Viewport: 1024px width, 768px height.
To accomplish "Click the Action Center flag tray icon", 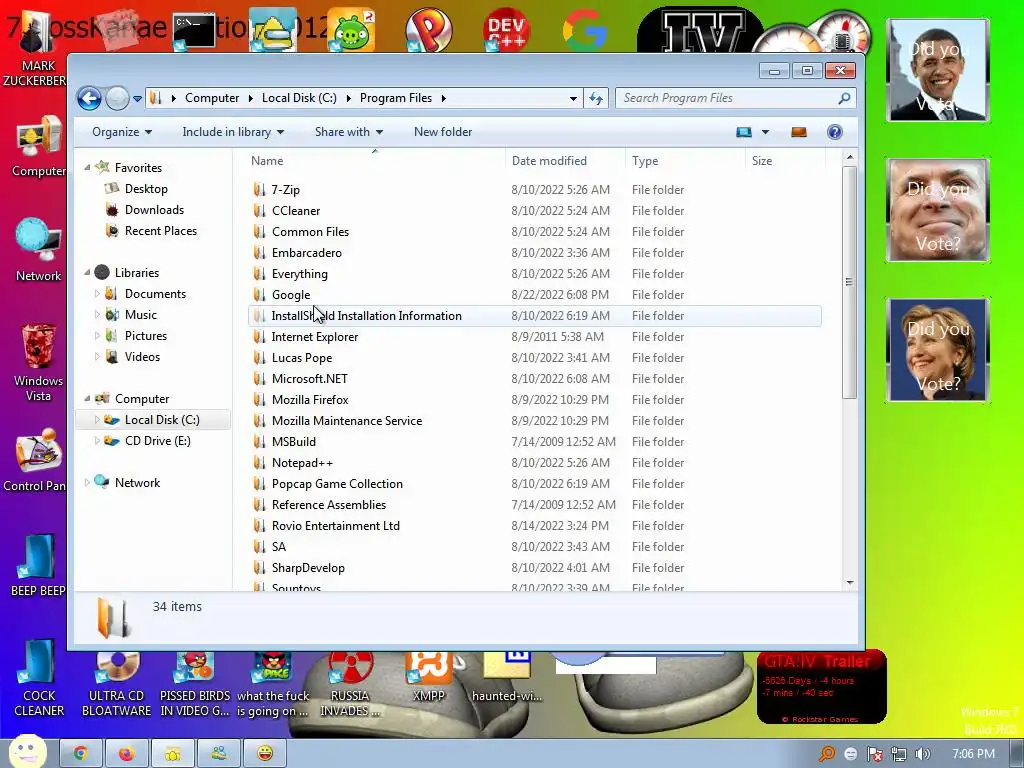I will point(874,754).
